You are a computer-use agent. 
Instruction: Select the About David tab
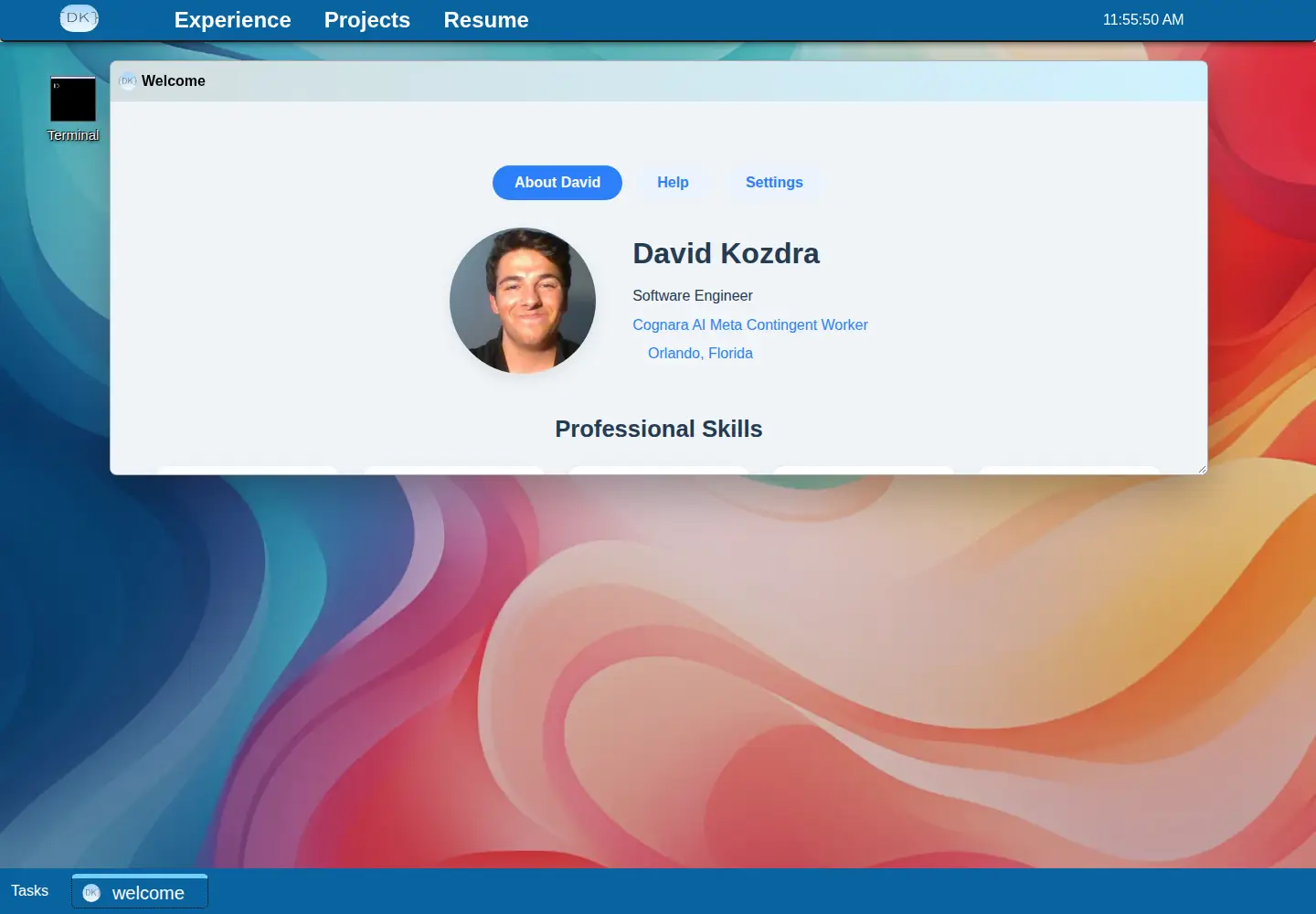[x=557, y=183]
